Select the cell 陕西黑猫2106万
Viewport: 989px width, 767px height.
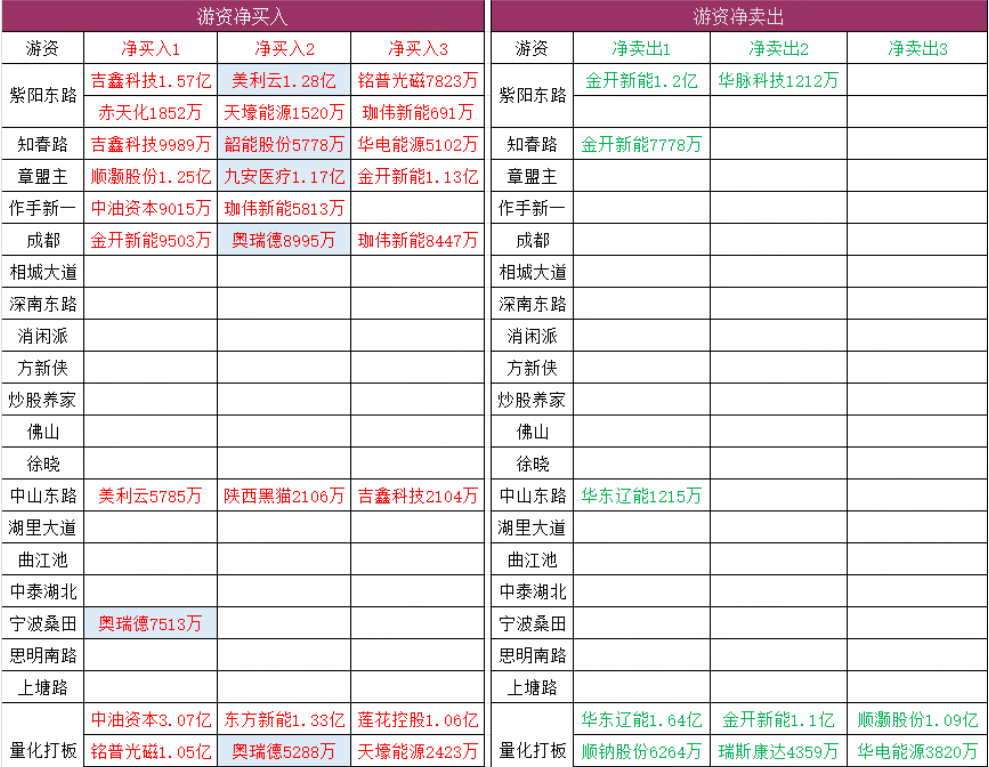[x=284, y=496]
